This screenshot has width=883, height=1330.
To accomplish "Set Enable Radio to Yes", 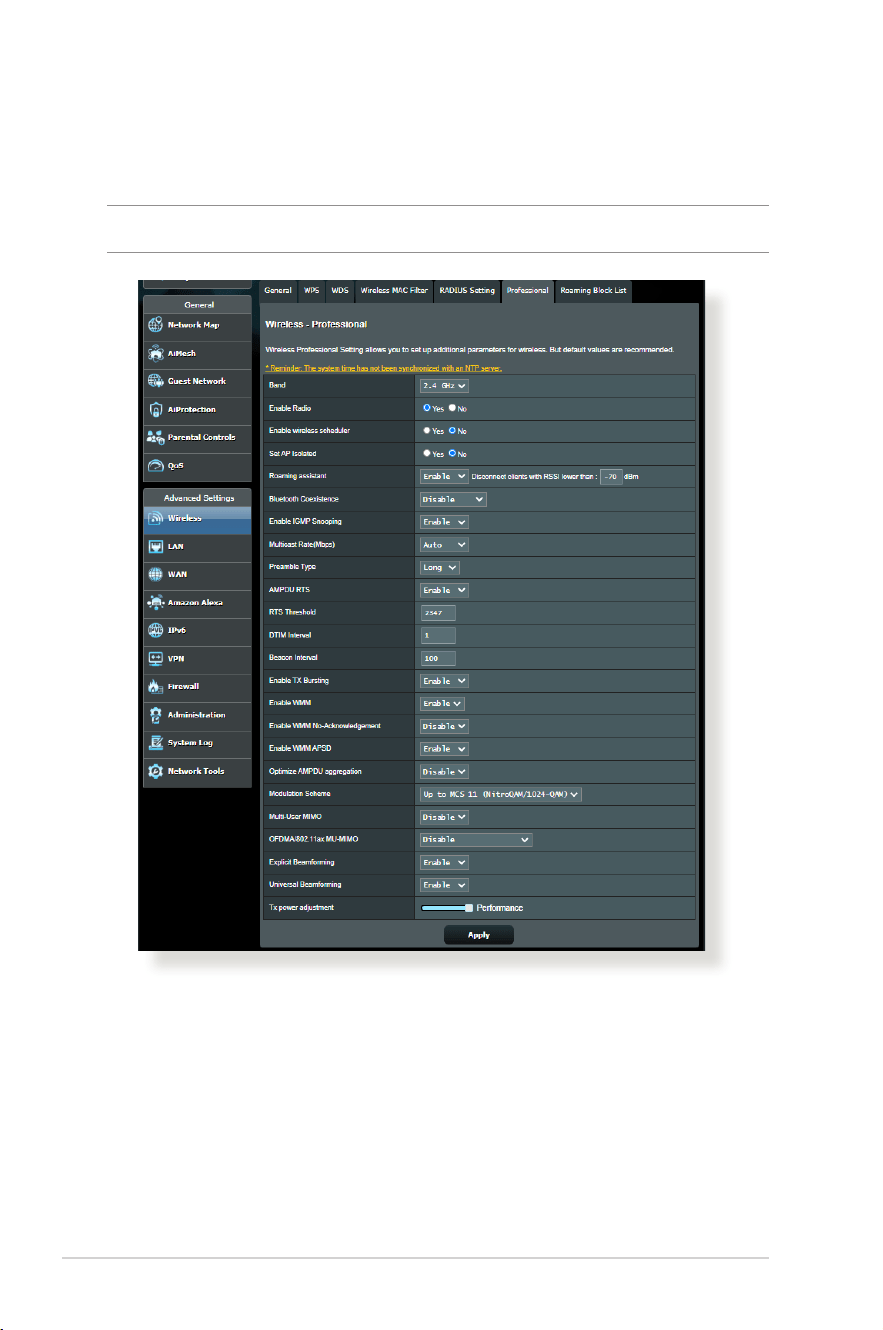I will tap(427, 408).
